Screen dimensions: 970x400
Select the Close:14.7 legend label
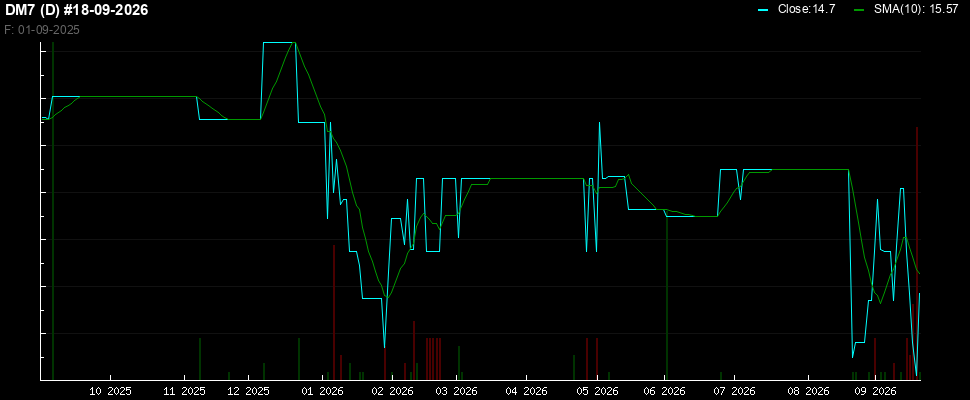click(800, 10)
